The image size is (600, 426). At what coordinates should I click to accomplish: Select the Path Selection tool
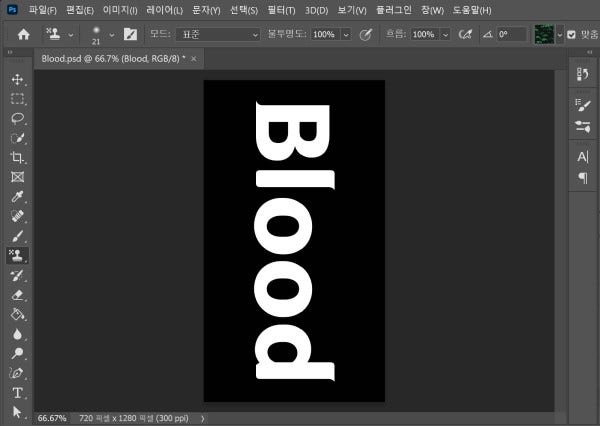click(17, 412)
